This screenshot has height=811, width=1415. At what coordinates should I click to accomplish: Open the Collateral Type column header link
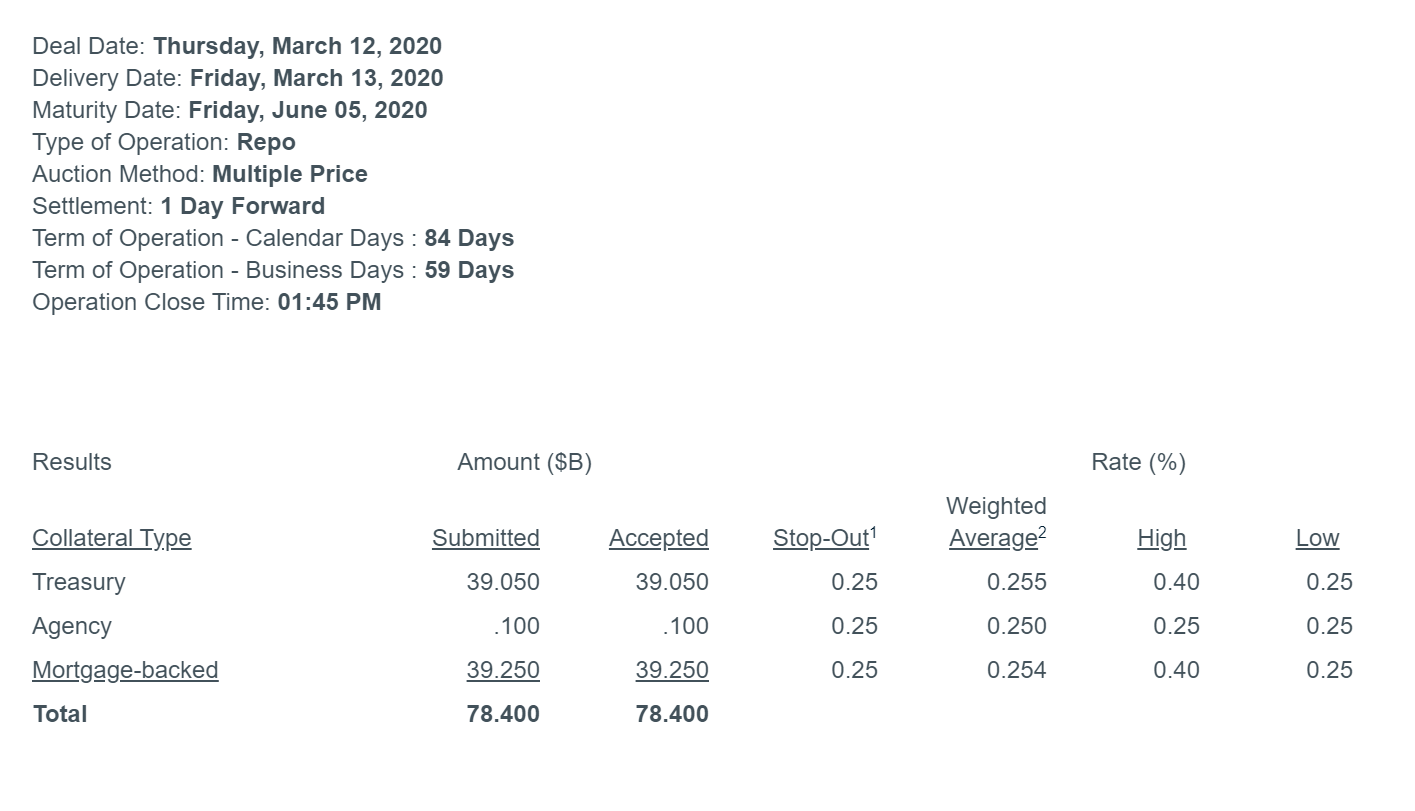pyautogui.click(x=112, y=538)
